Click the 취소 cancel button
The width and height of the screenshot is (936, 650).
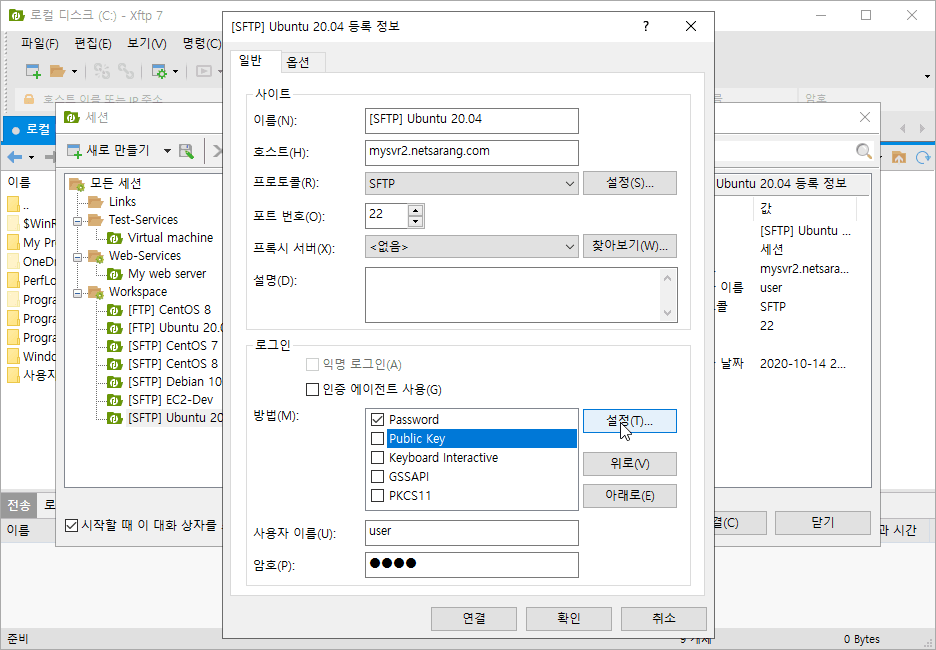click(x=664, y=618)
